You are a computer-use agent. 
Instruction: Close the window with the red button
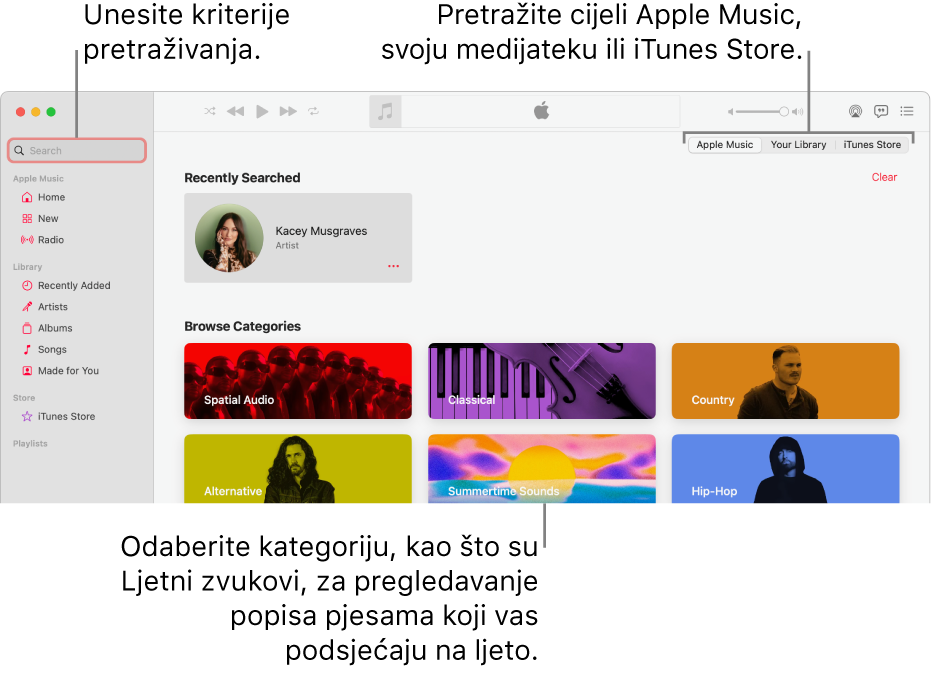point(20,112)
